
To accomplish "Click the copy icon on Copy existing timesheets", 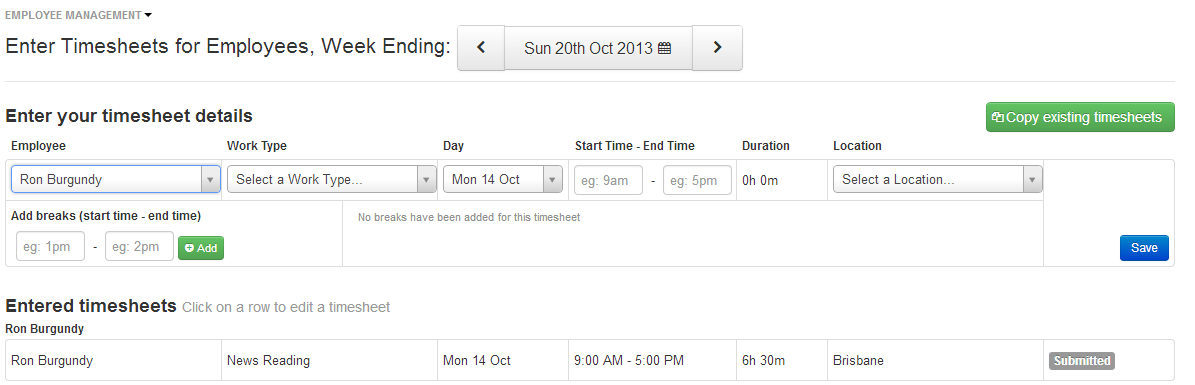I will click(x=998, y=117).
